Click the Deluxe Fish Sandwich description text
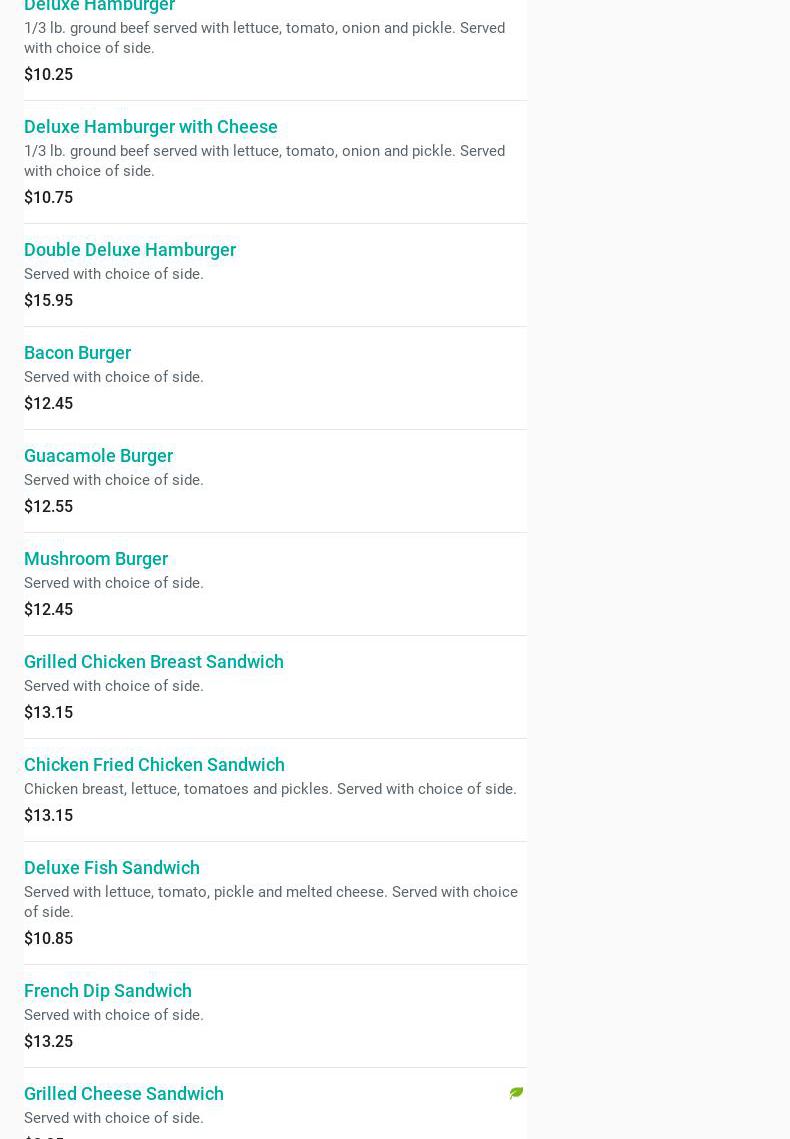Image resolution: width=790 pixels, height=1139 pixels. 270,902
